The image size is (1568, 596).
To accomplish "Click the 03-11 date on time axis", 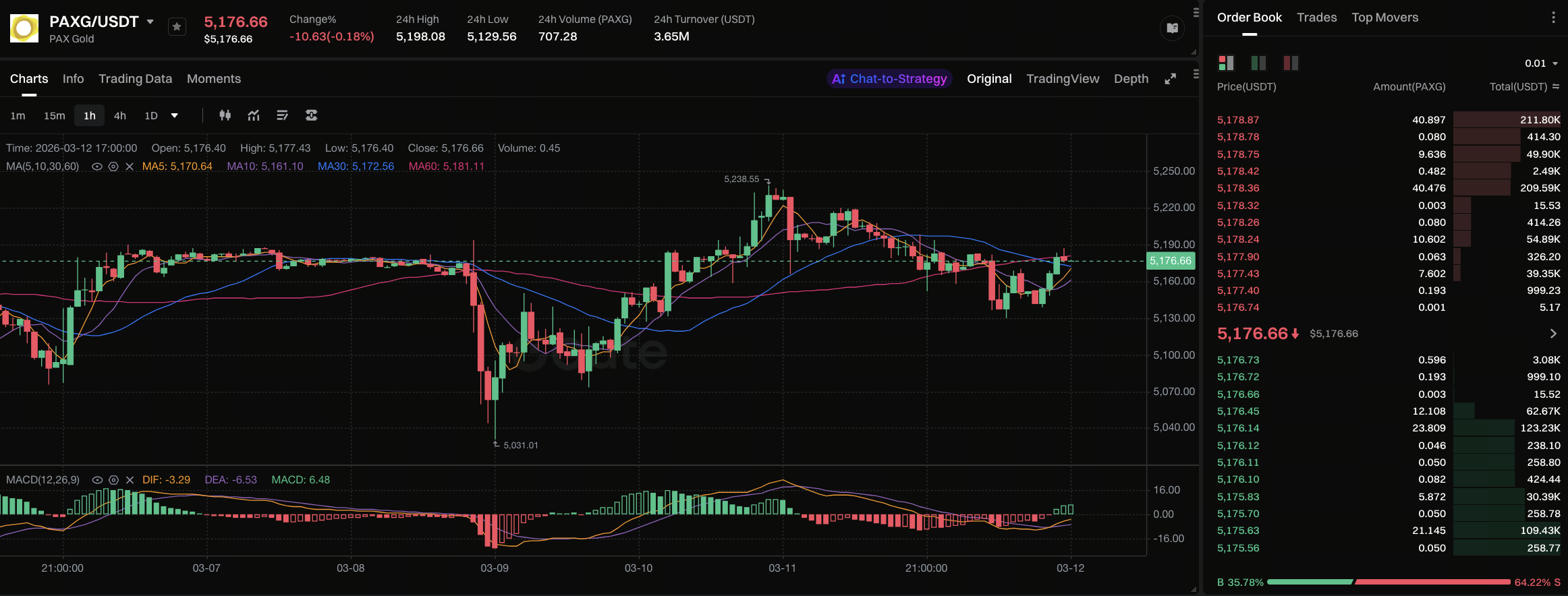I will pos(783,568).
